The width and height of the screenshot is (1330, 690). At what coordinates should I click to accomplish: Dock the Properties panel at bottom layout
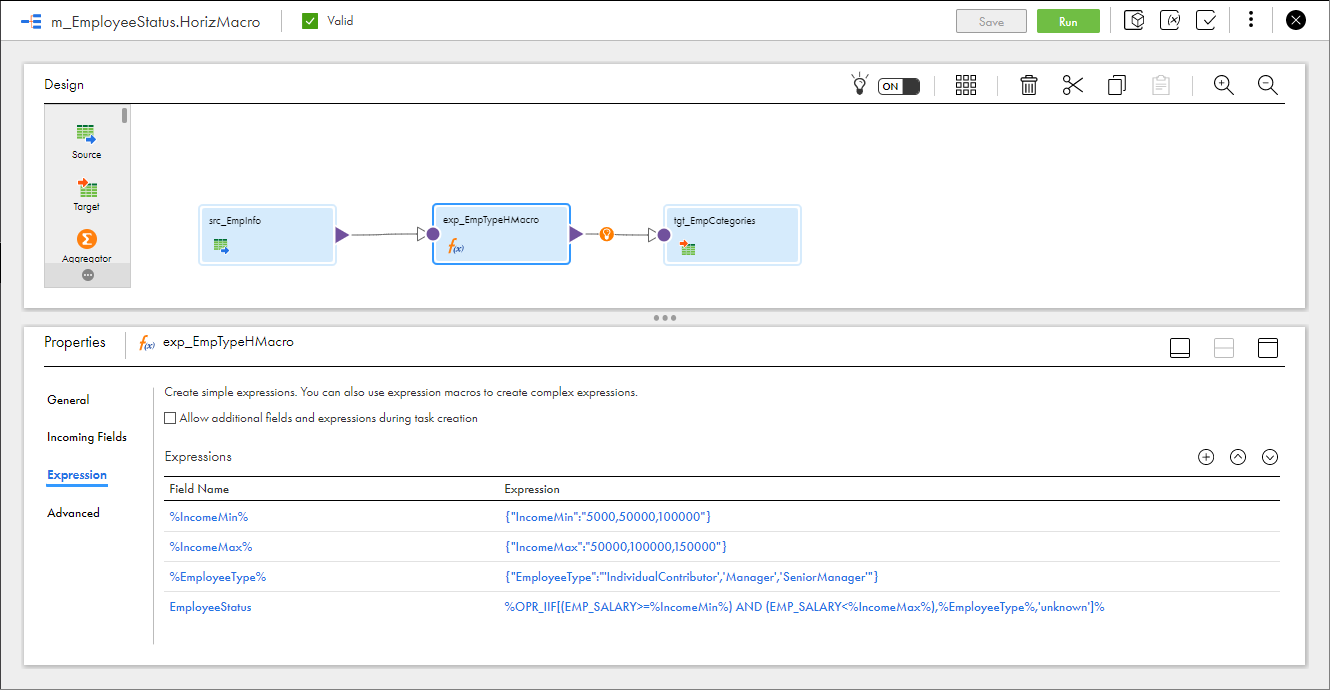pyautogui.click(x=1180, y=348)
